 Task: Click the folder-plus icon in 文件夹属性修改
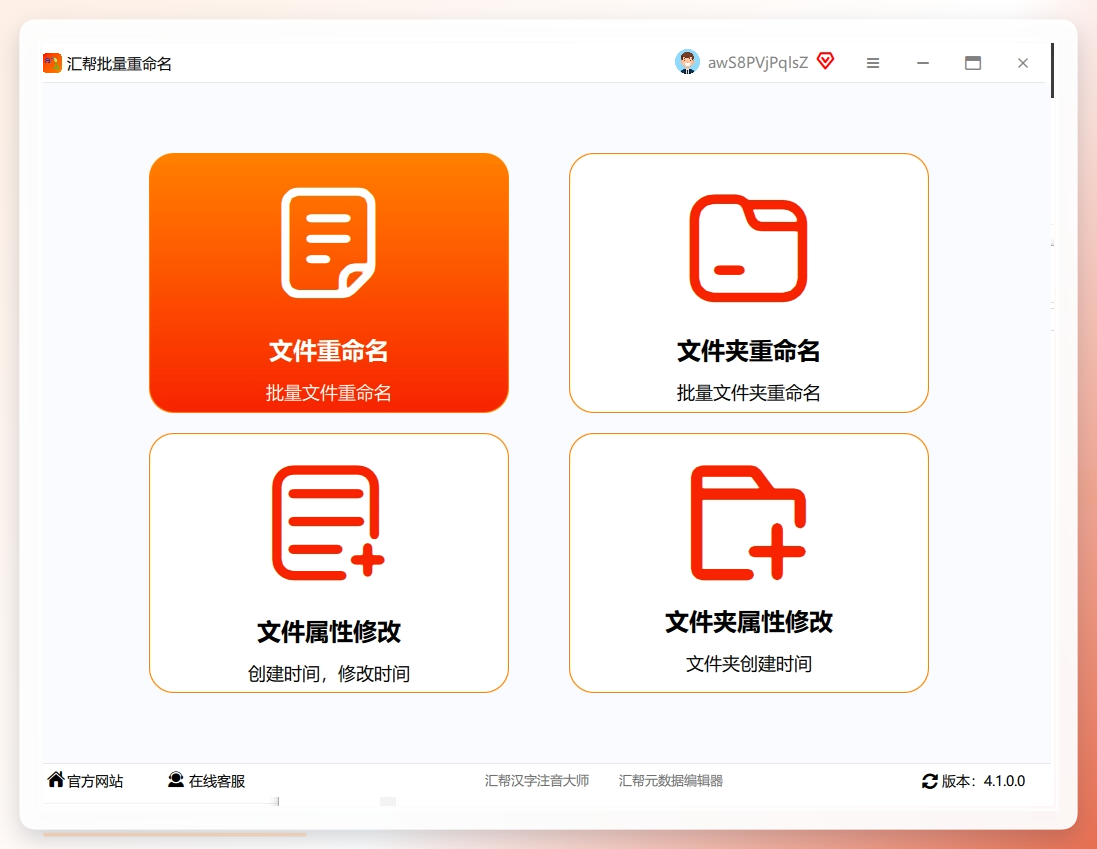coord(748,522)
